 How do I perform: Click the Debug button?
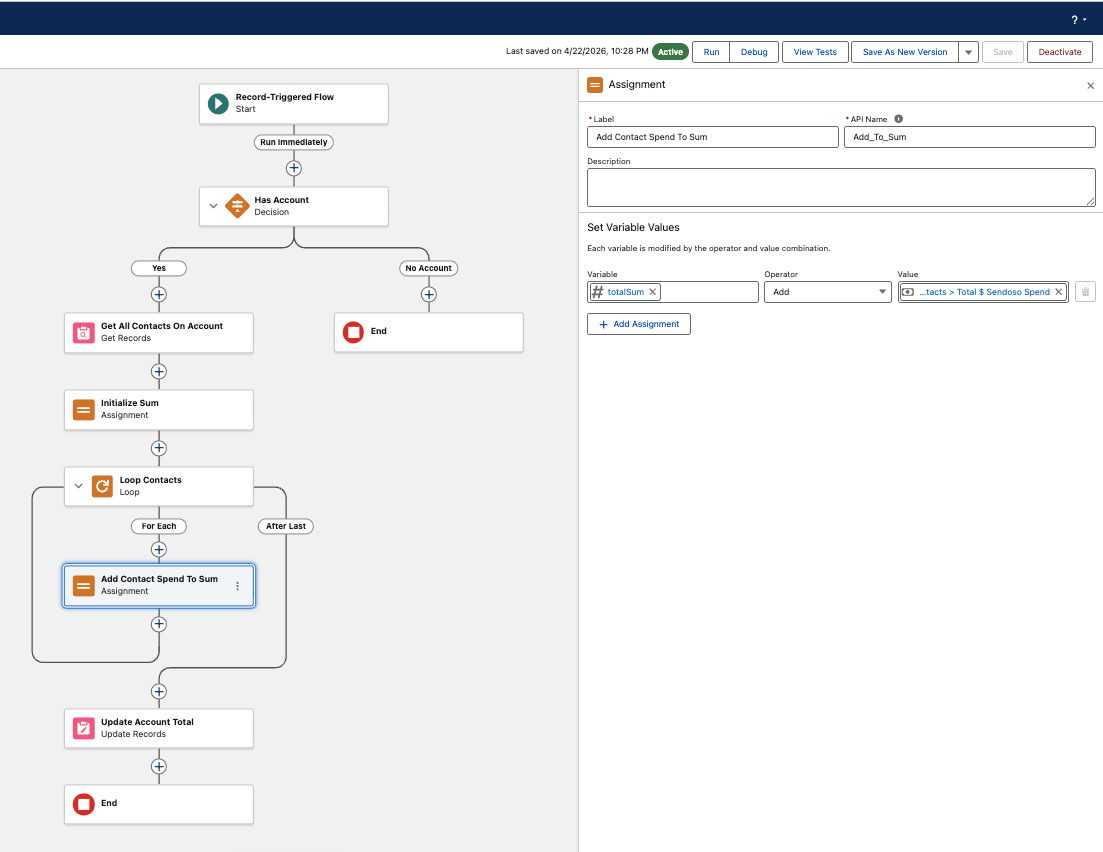(x=754, y=52)
